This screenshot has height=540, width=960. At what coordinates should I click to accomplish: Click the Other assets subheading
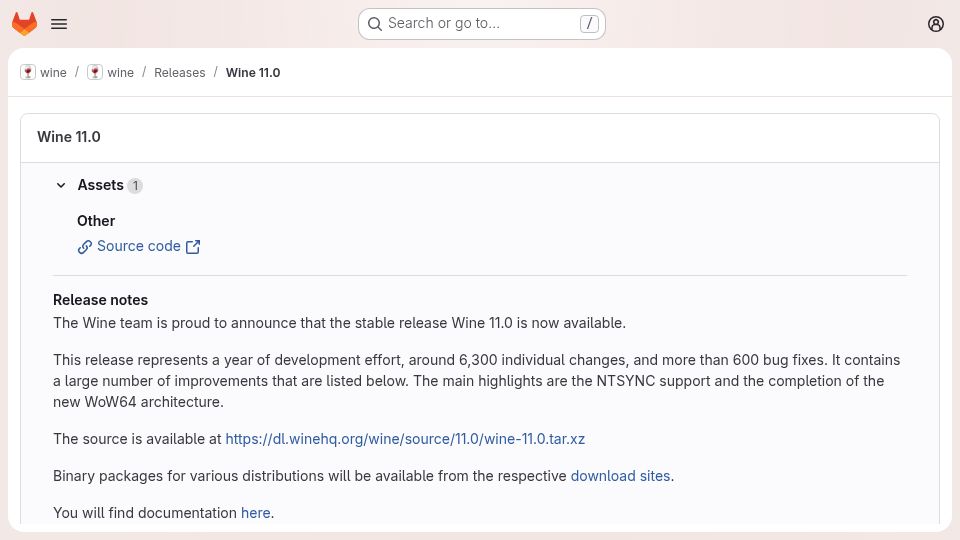click(96, 221)
